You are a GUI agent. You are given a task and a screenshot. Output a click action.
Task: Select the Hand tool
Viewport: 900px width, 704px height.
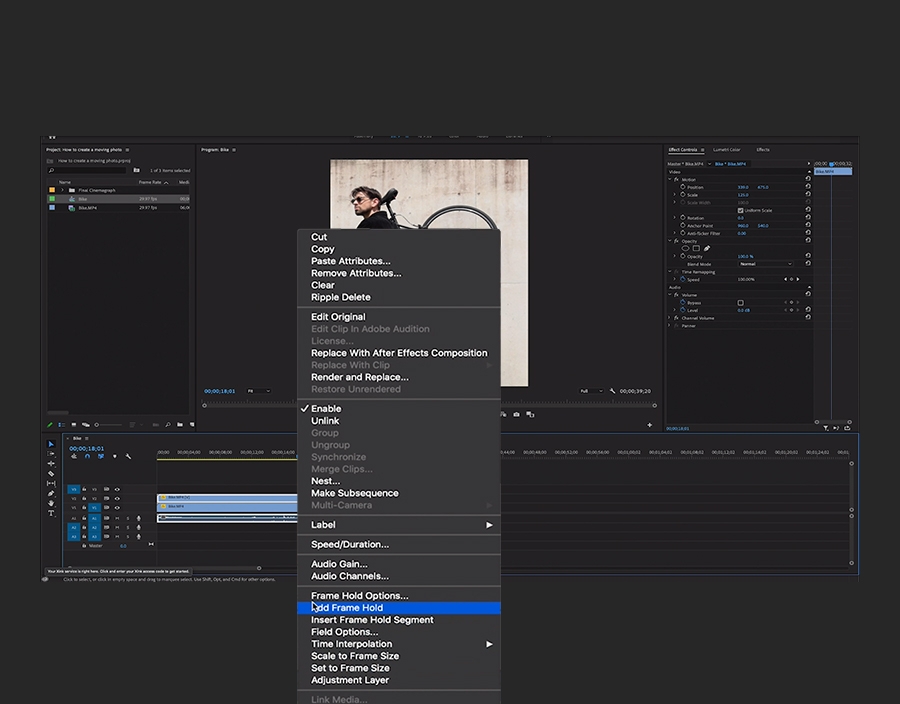coord(51,503)
